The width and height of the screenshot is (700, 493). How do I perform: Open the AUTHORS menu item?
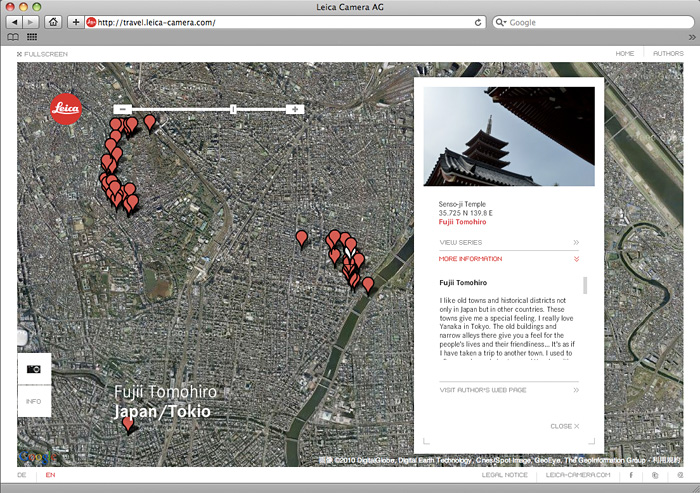pyautogui.click(x=668, y=53)
